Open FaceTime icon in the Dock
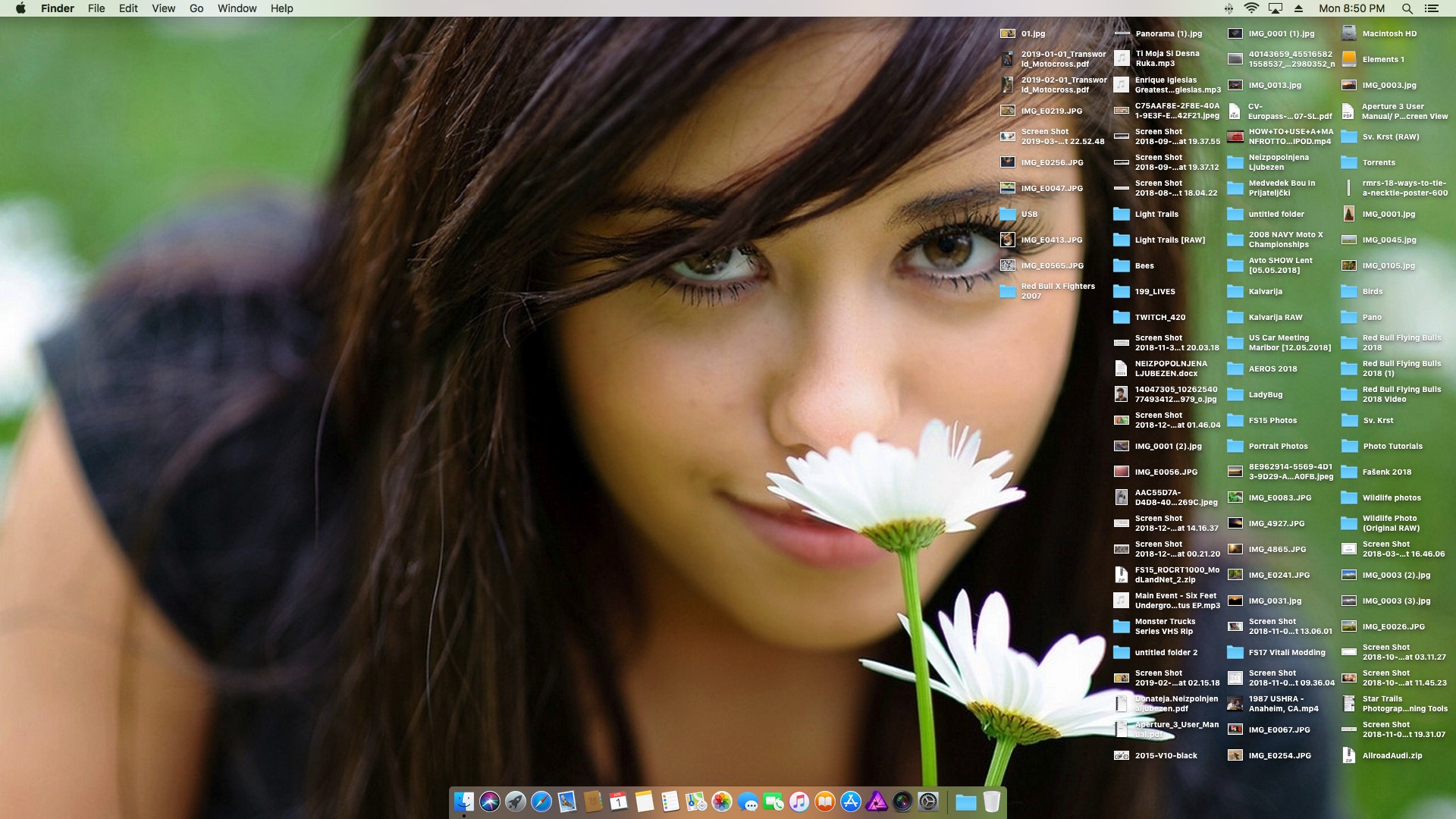This screenshot has height=819, width=1456. (x=773, y=802)
